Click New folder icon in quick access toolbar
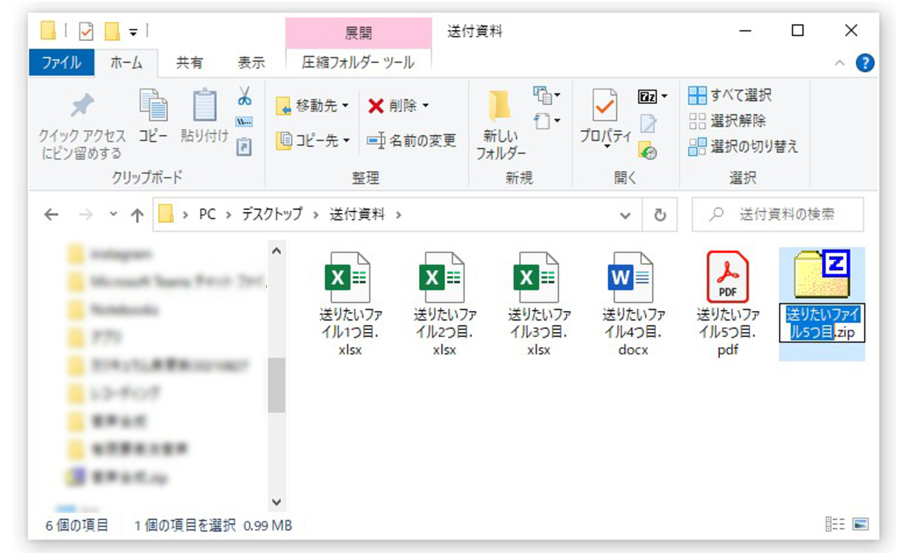 pos(112,31)
